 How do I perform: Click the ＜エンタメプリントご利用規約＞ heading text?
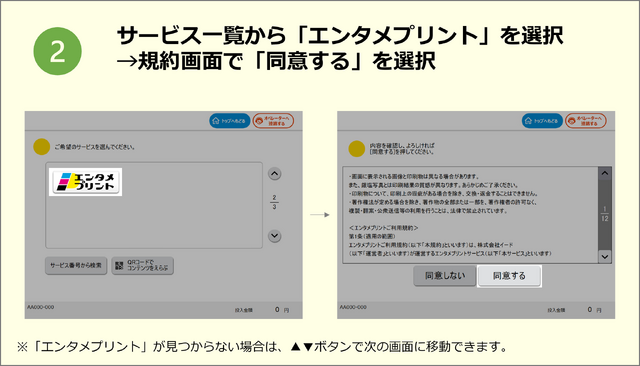point(384,228)
